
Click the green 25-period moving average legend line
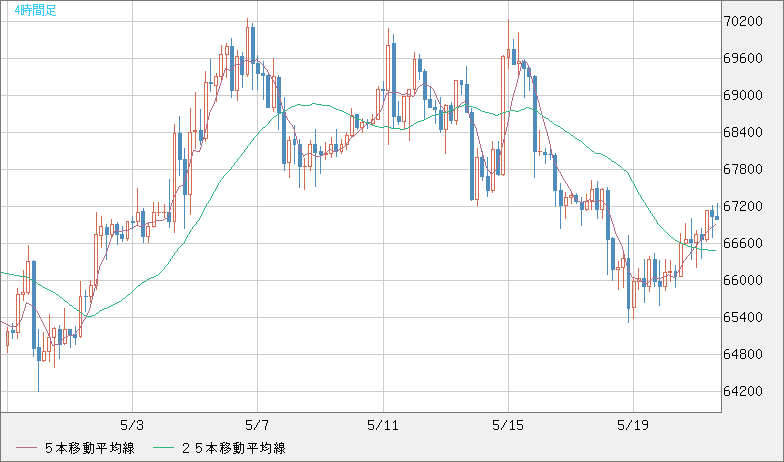pos(163,448)
